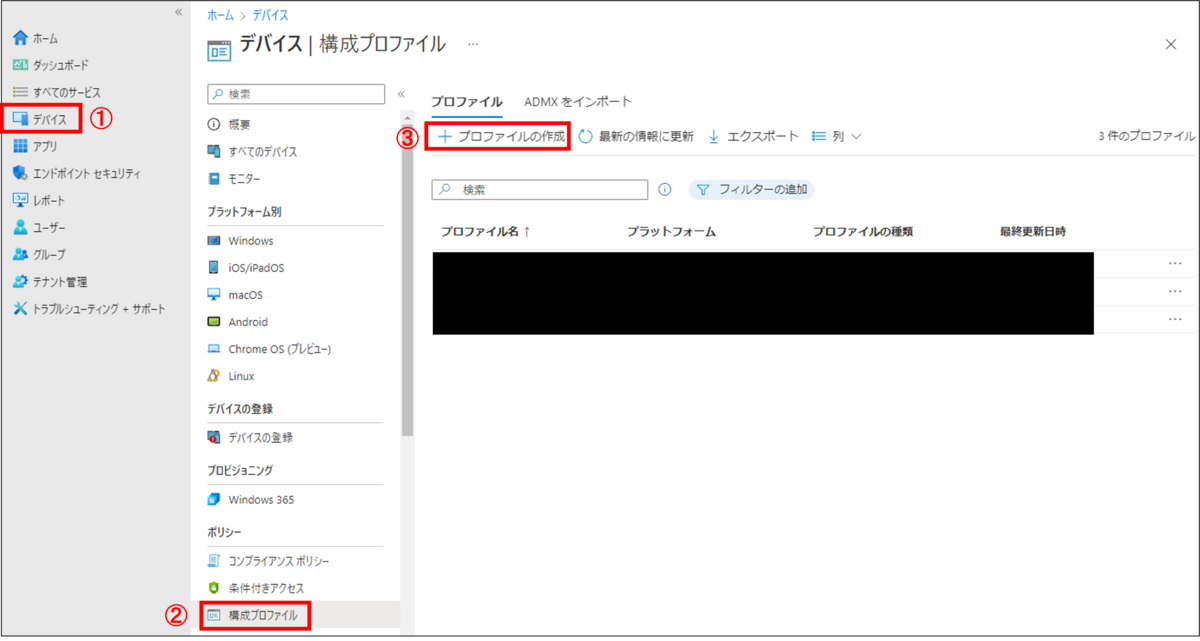Image resolution: width=1200 pixels, height=641 pixels.
Task: Open ellipsis menu of second profile row
Action: (x=1175, y=291)
